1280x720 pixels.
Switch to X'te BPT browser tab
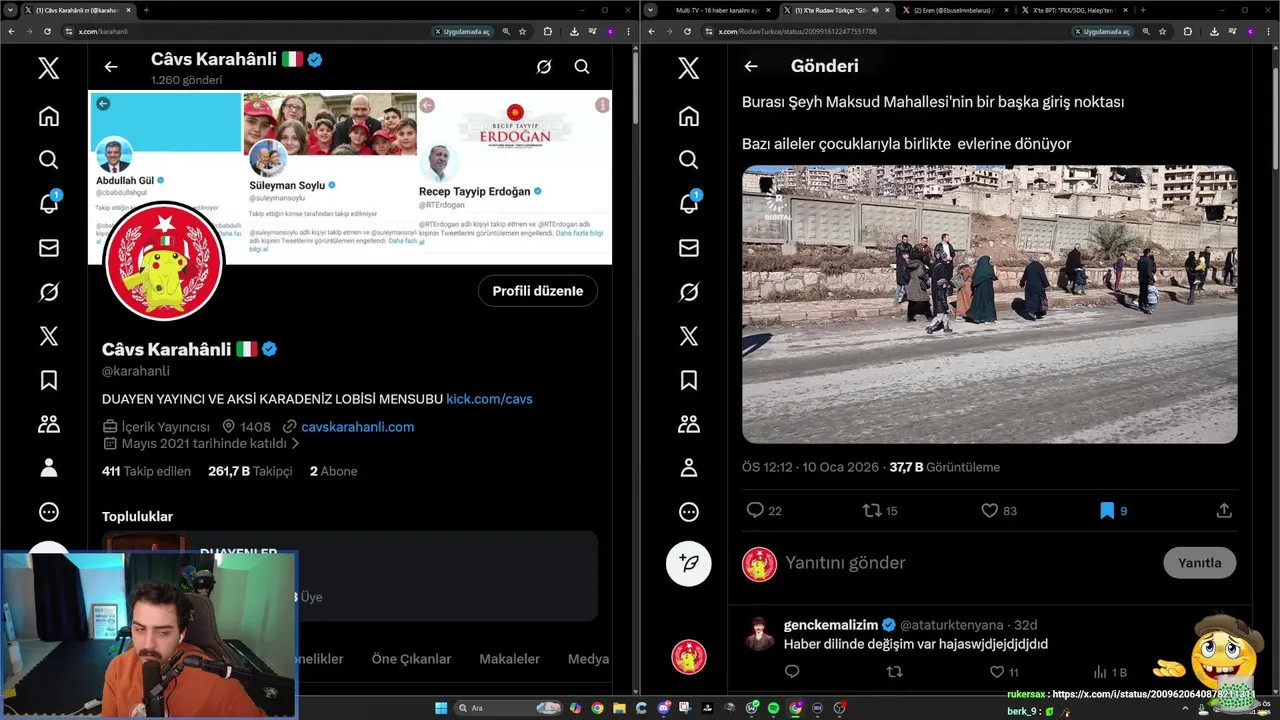click(x=1074, y=10)
